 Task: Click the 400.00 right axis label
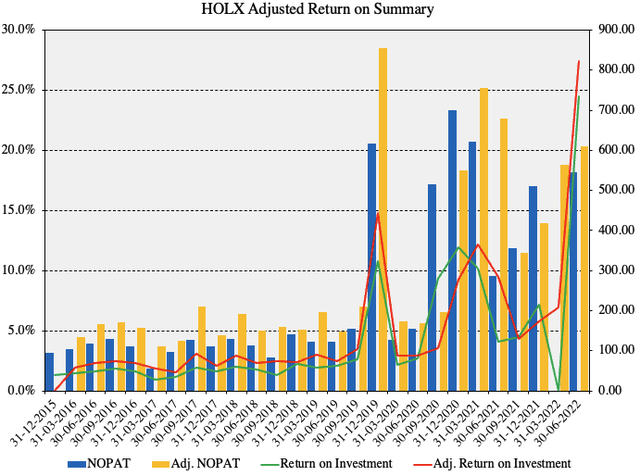(617, 230)
